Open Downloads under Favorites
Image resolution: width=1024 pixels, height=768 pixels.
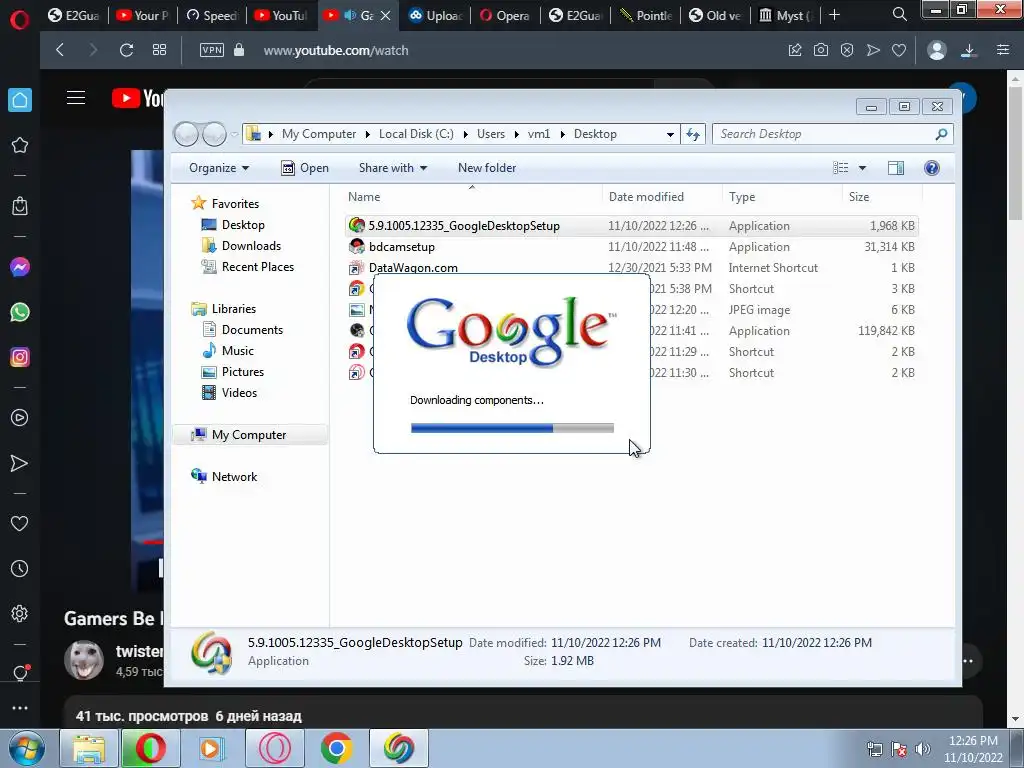point(251,246)
